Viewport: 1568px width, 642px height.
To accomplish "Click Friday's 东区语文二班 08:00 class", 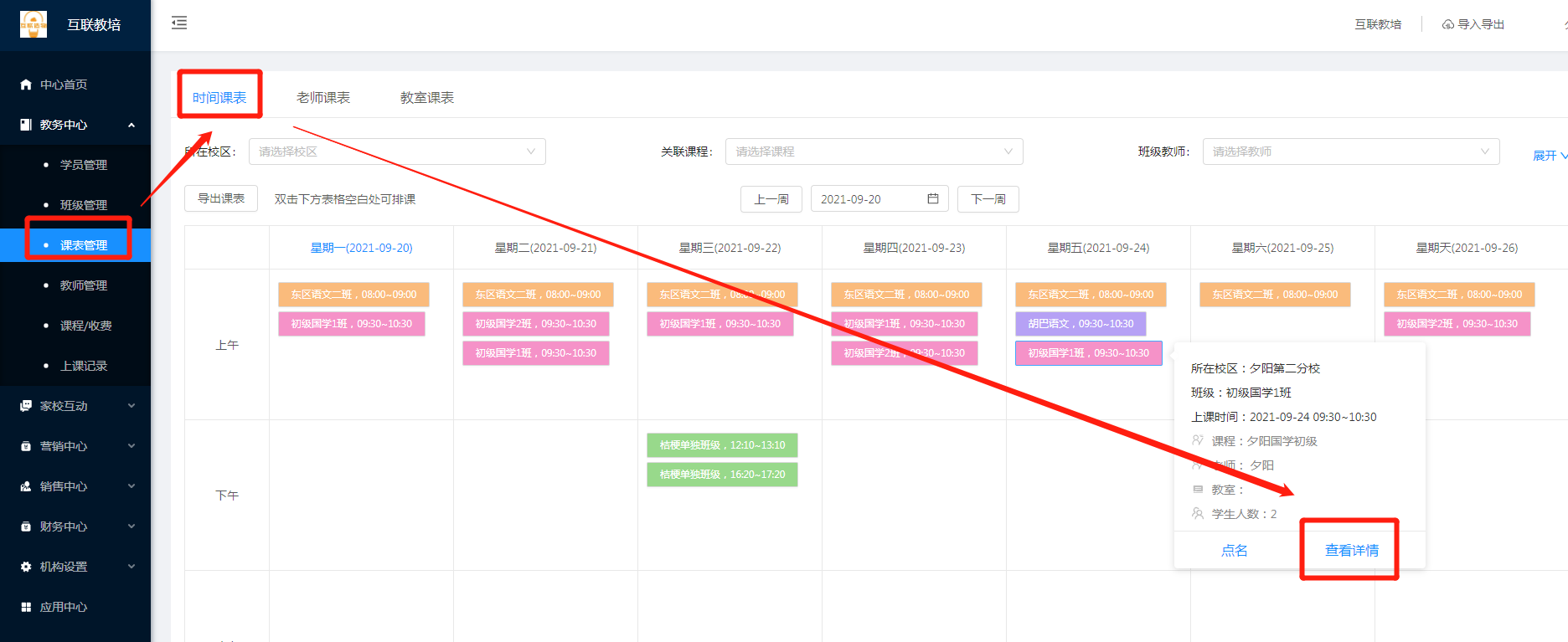I will [x=1091, y=295].
